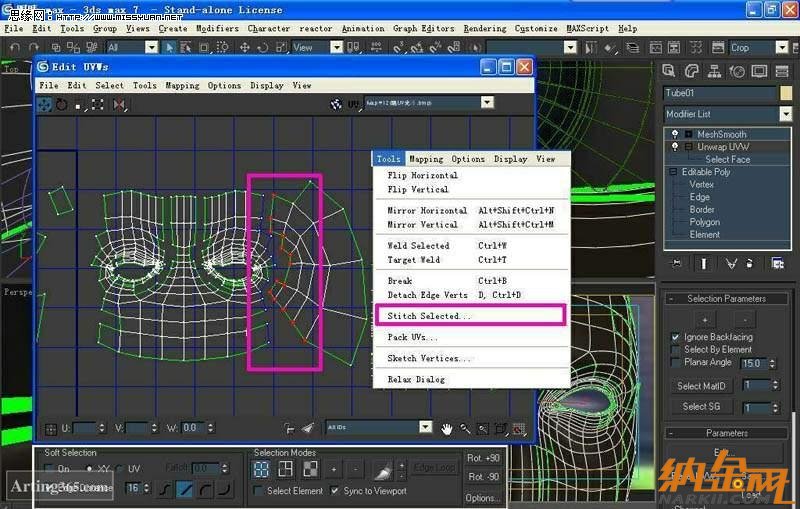Toggle the checker Show Map icon

tap(336, 104)
